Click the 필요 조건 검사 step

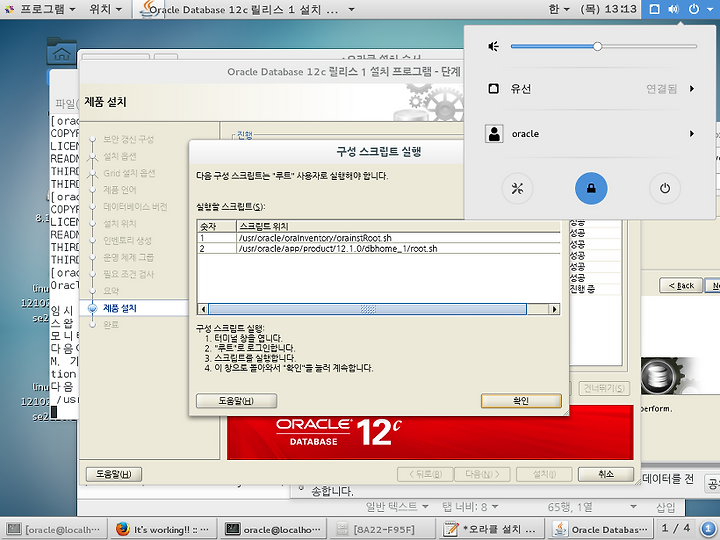129,274
